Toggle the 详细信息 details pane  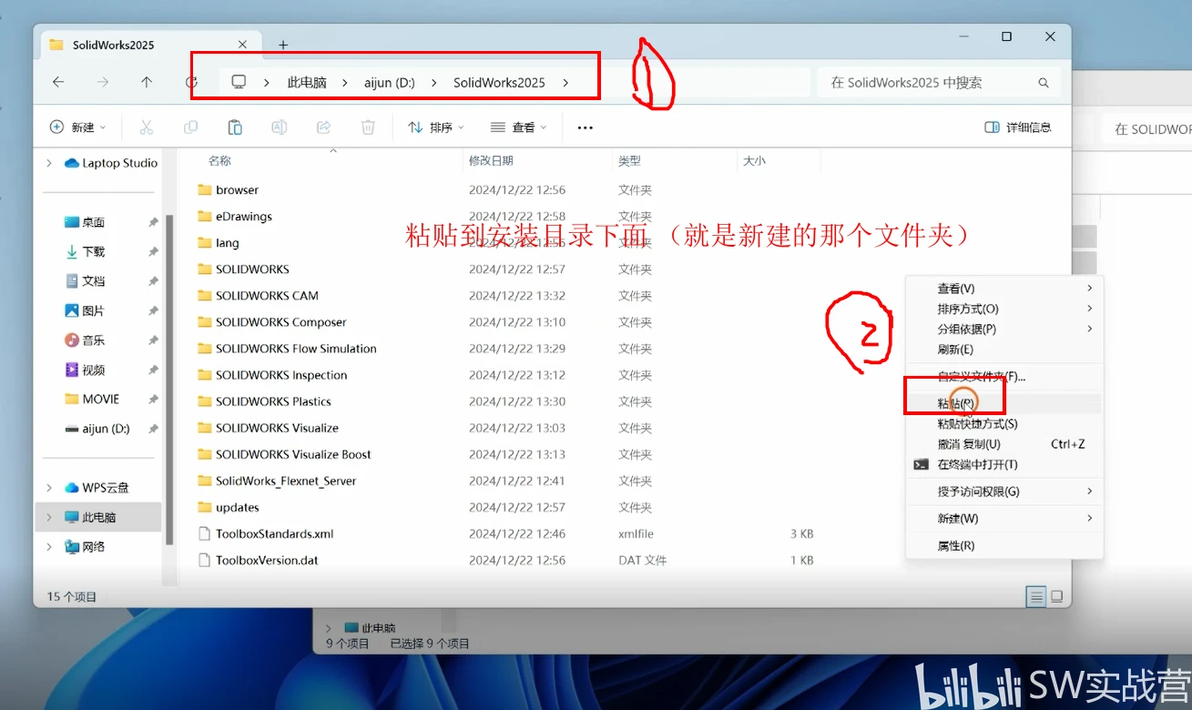point(1017,127)
